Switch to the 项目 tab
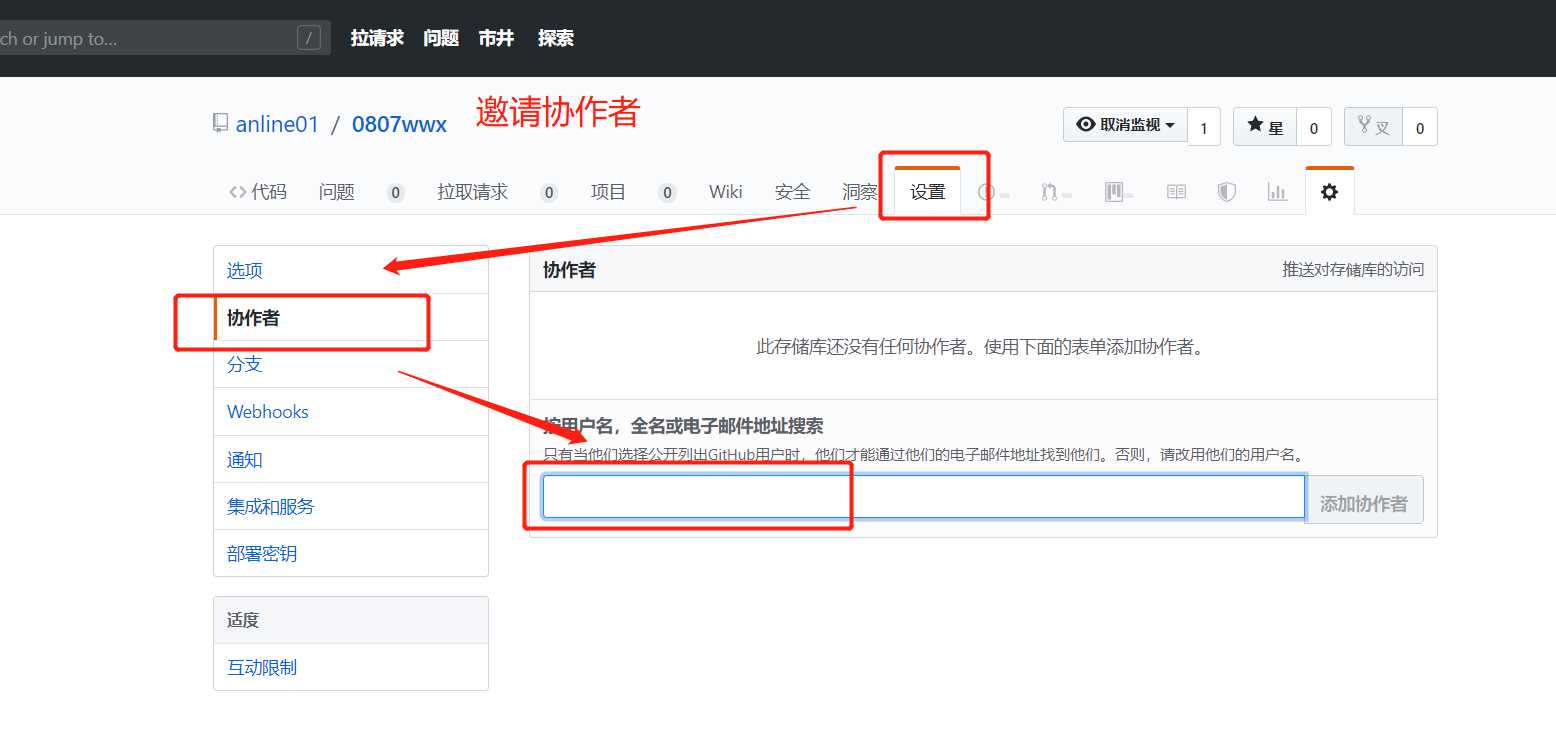The width and height of the screenshot is (1556, 748). [633, 192]
